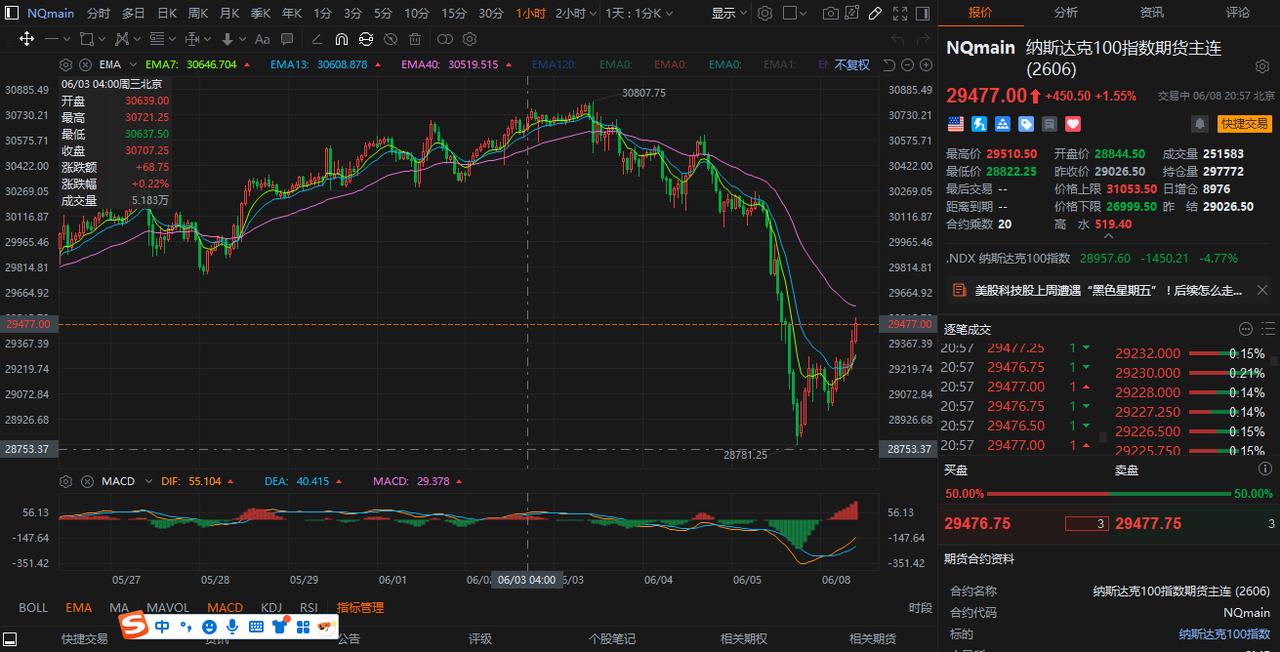Screen dimensions: 1280x652
Task: Switch to the 评论 tab
Action: (1237, 12)
